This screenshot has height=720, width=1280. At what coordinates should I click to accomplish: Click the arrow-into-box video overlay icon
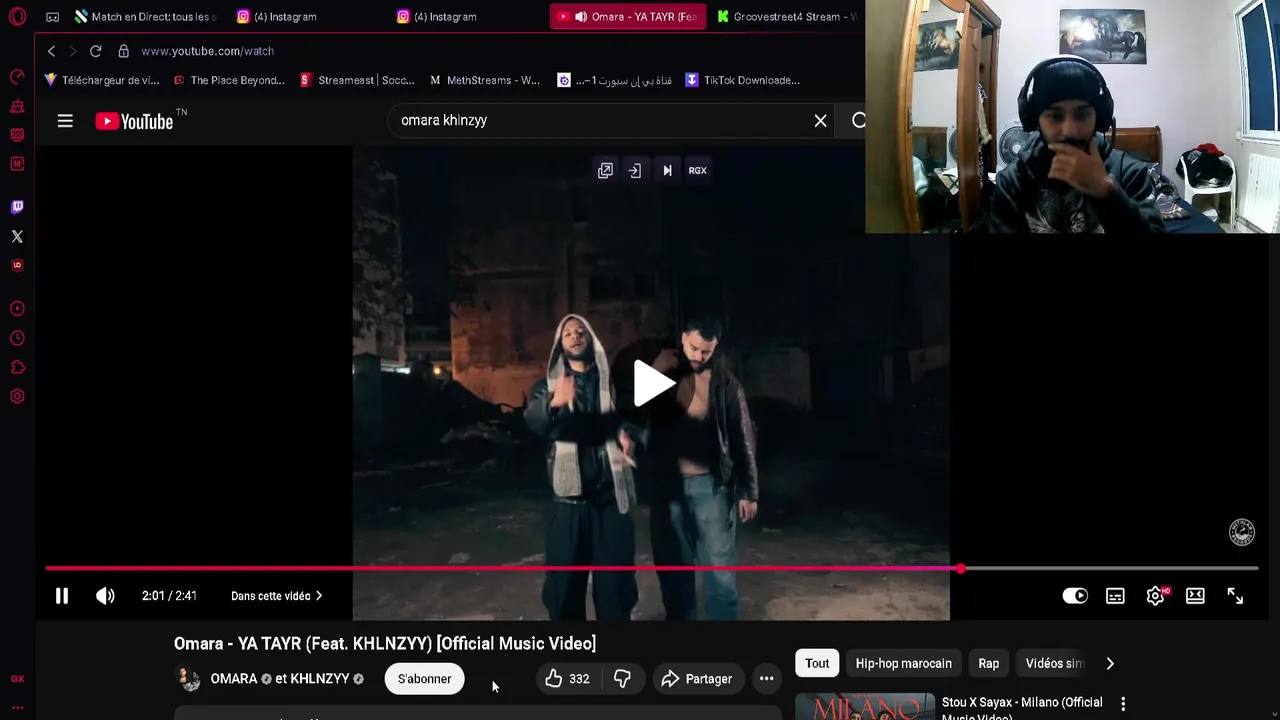pyautogui.click(x=635, y=171)
